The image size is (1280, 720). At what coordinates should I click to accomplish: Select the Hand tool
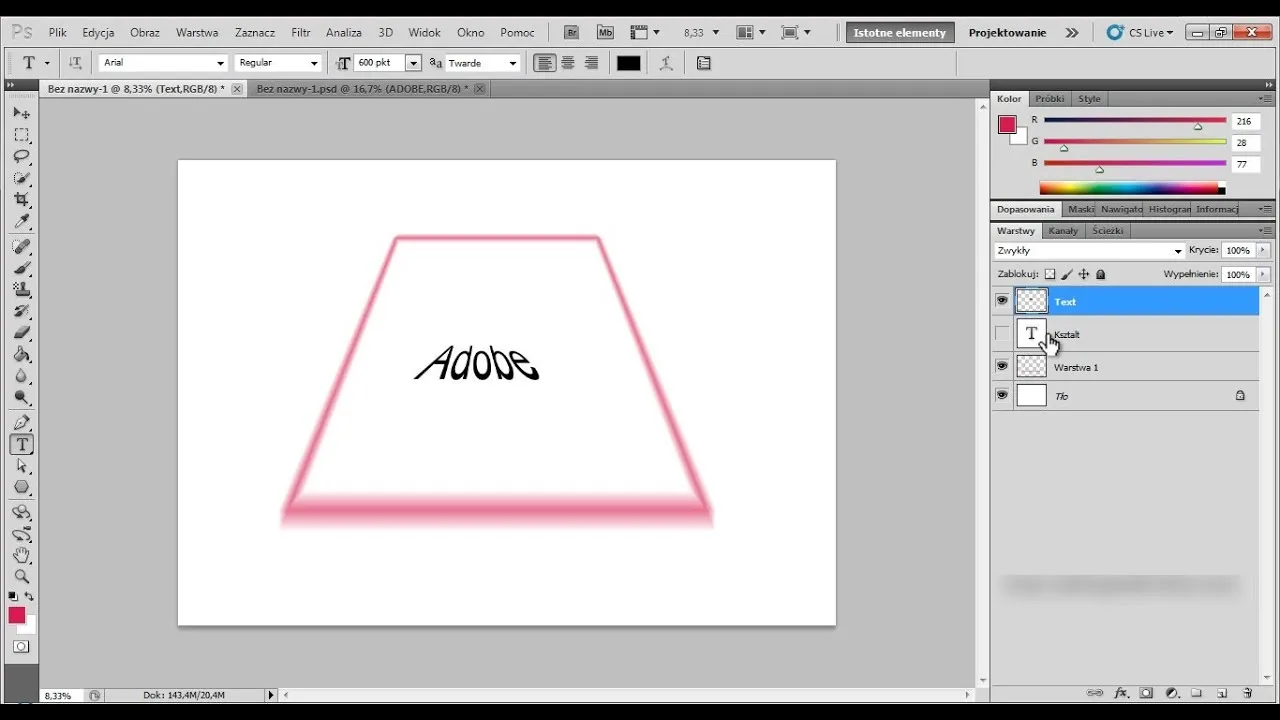coord(21,555)
